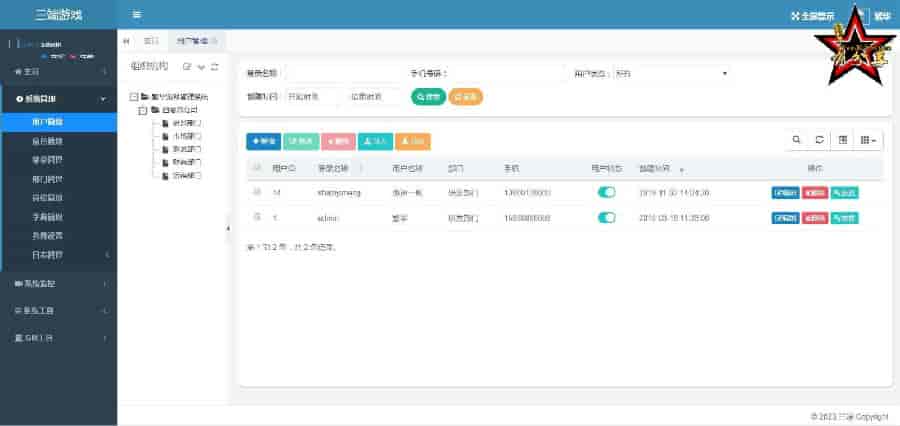Click the card view toggle icon

(x=843, y=141)
